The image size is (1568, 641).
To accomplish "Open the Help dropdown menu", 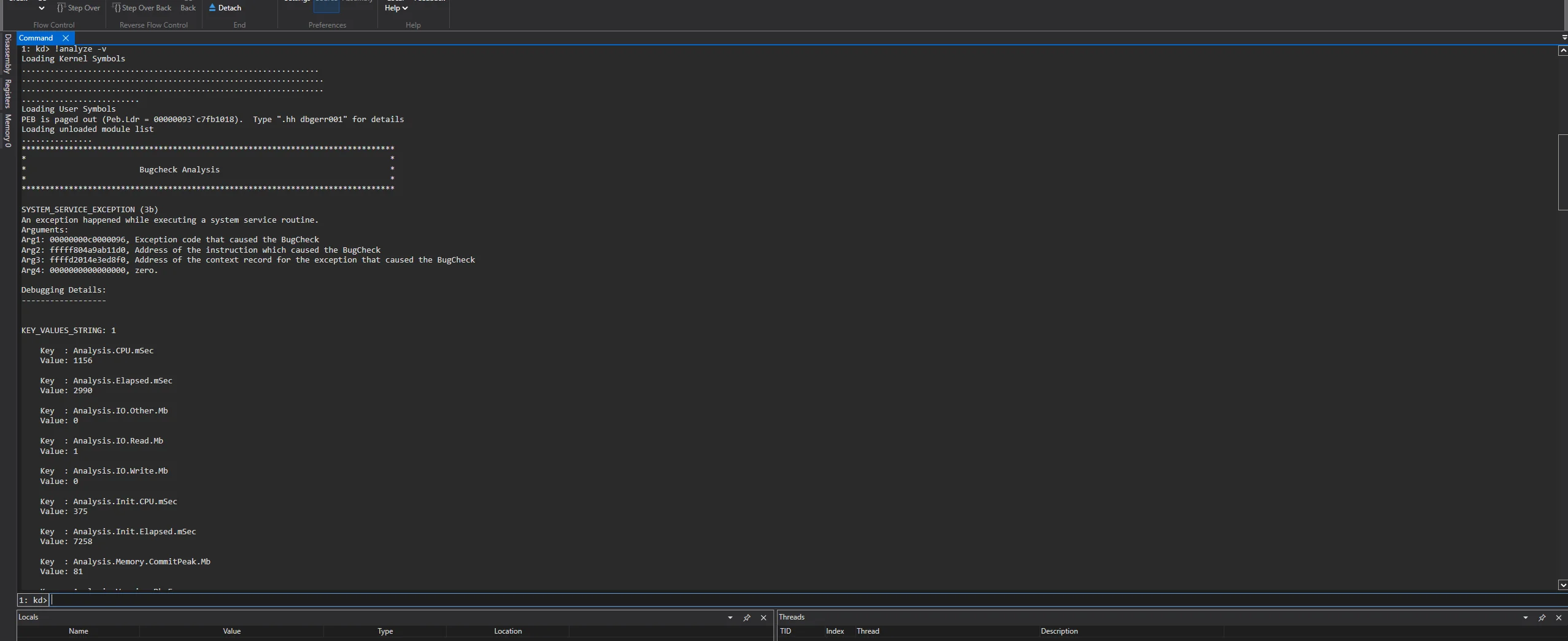I will (x=396, y=8).
